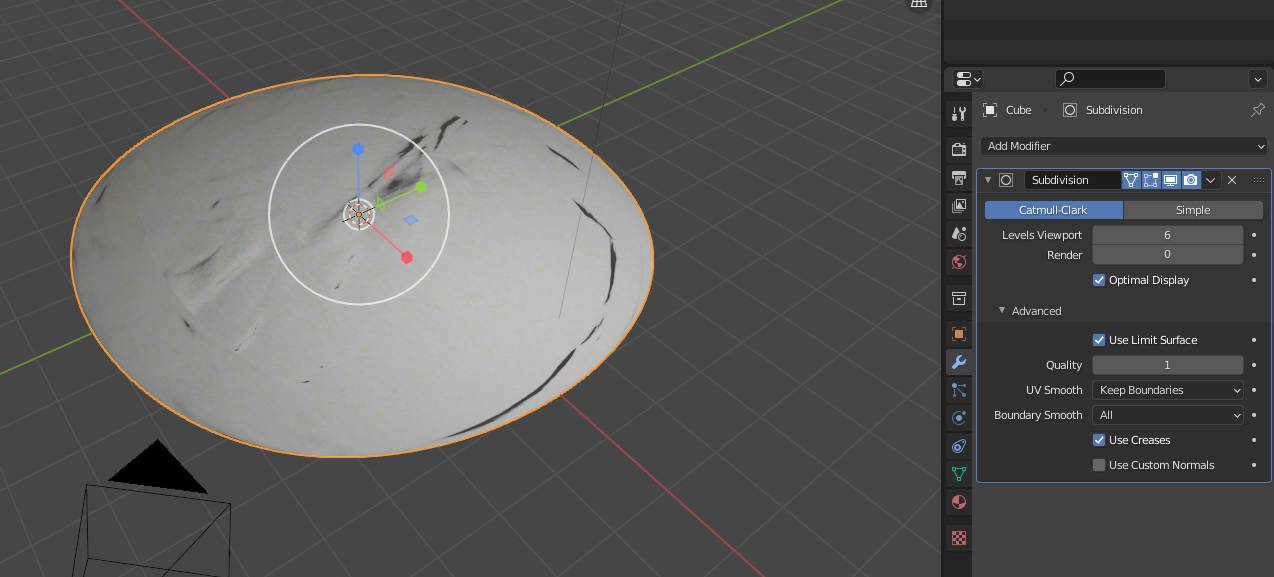Toggle modifier render visibility camera icon
1274x577 pixels.
tap(1189, 180)
